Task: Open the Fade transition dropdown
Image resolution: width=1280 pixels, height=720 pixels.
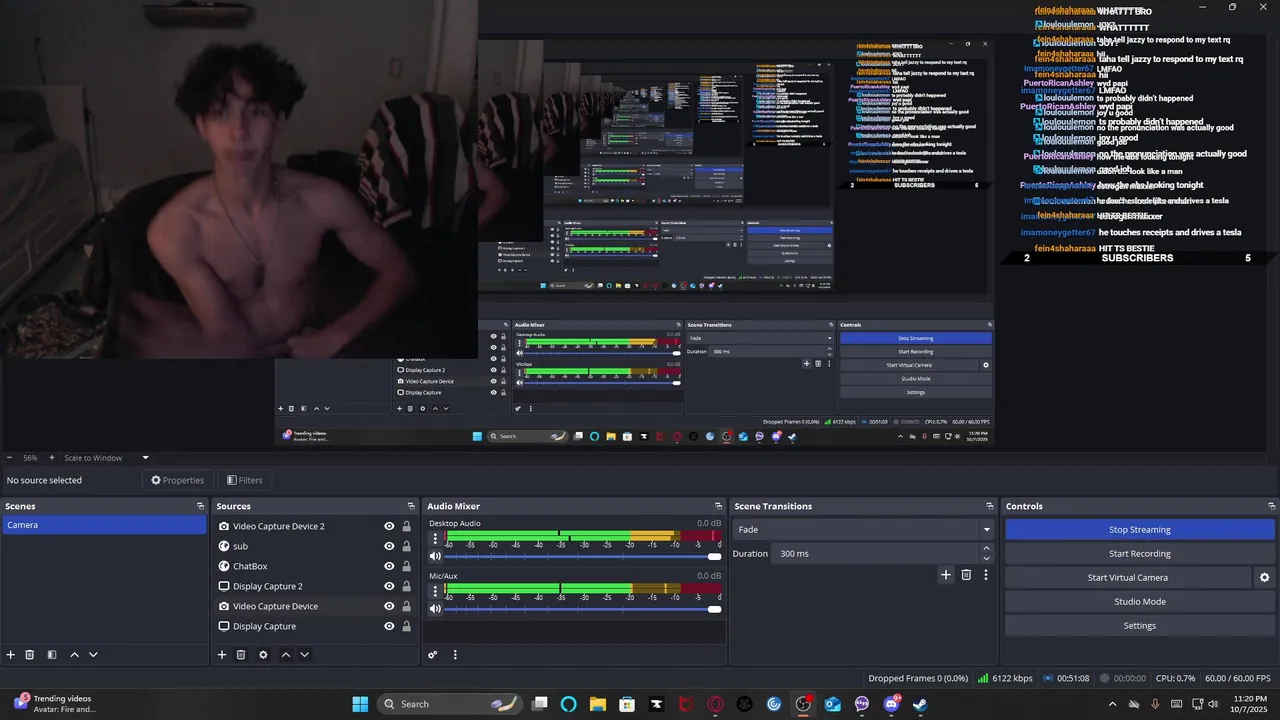Action: coord(864,530)
